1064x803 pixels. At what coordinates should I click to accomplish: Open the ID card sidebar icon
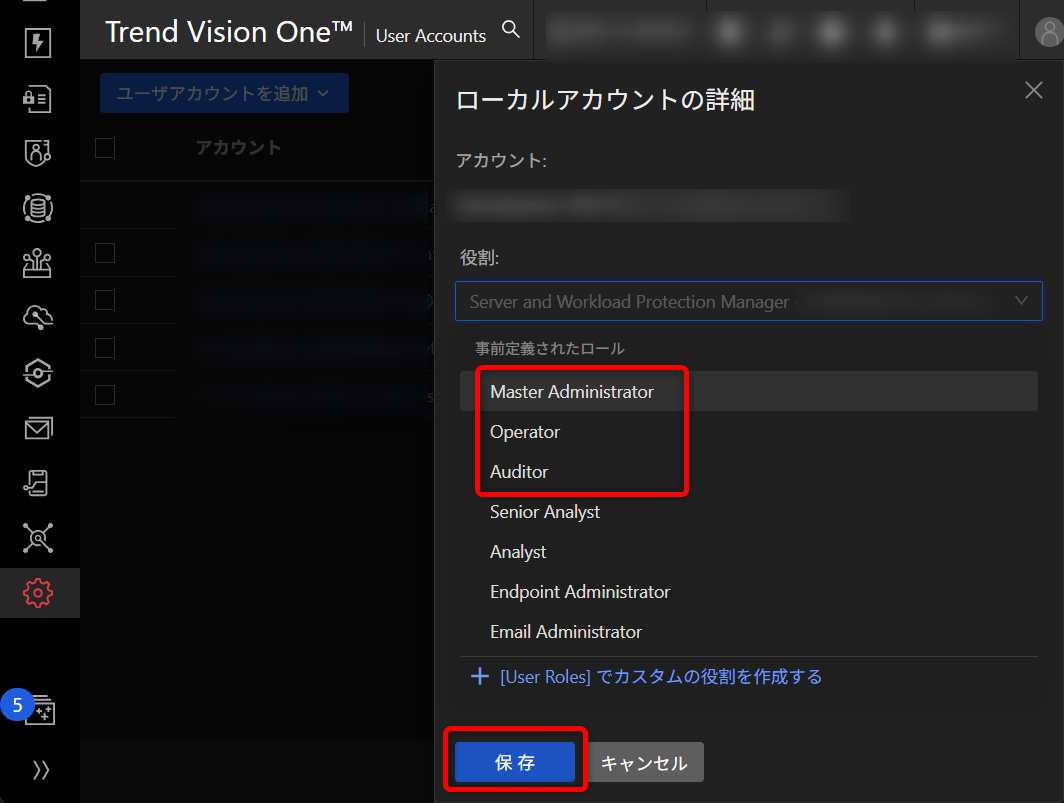(37, 99)
